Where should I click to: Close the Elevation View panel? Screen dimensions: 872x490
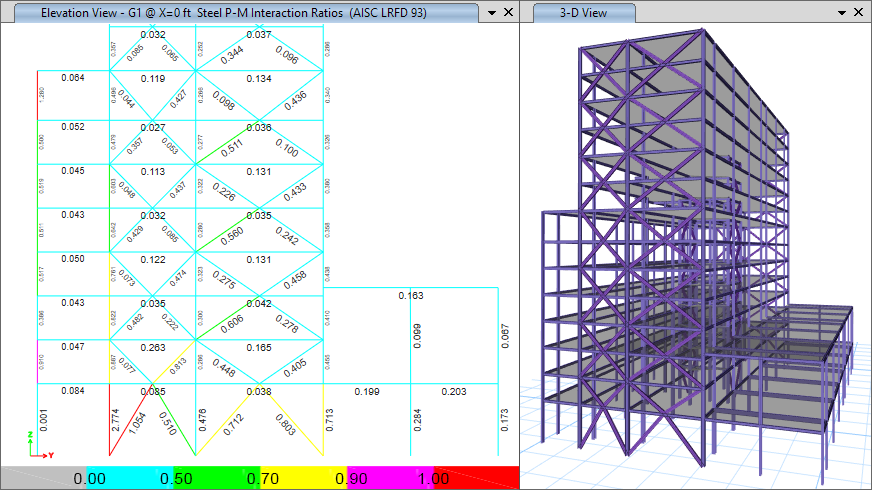pos(508,13)
